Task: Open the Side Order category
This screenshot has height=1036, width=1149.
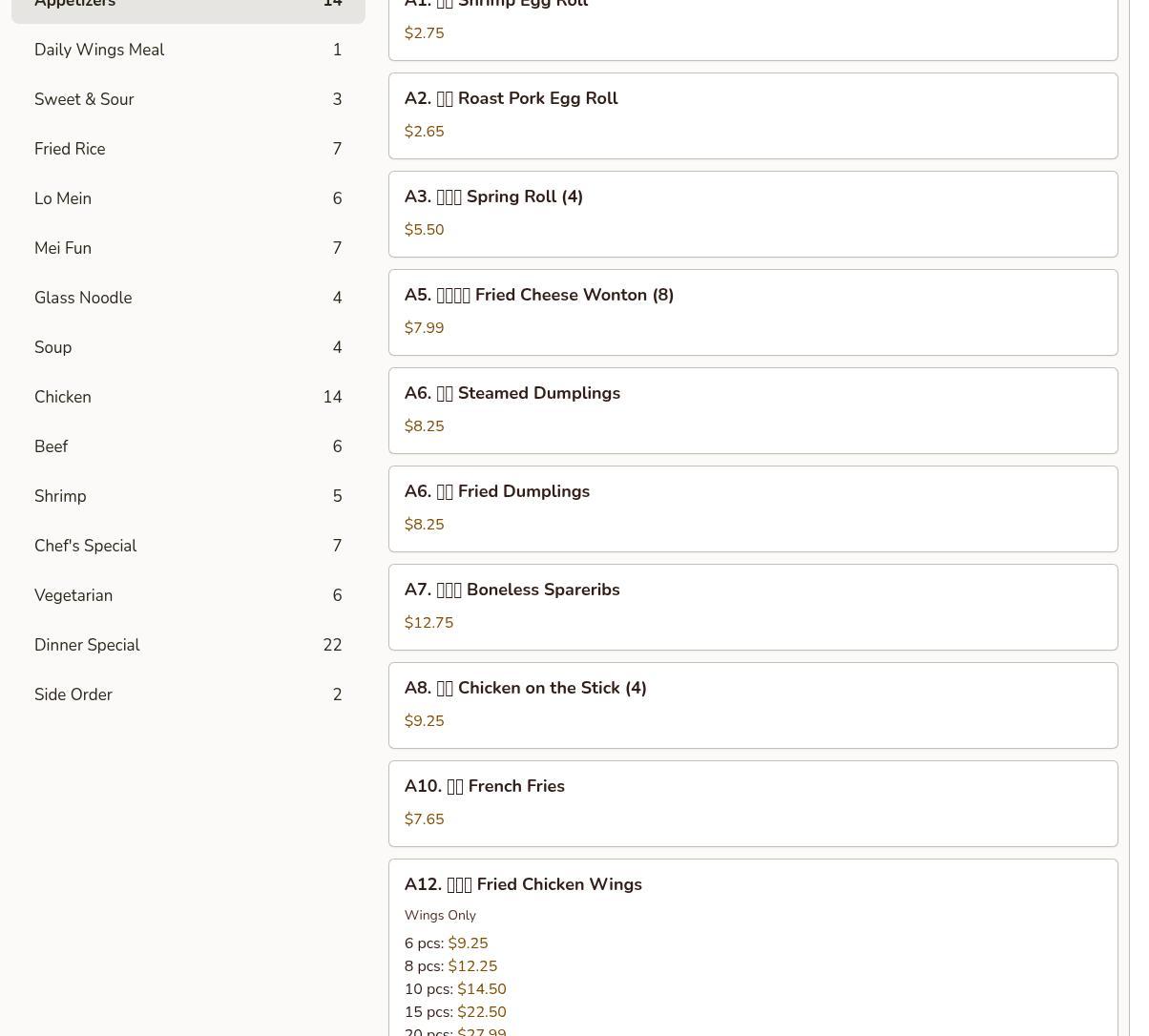Action: pos(188,694)
